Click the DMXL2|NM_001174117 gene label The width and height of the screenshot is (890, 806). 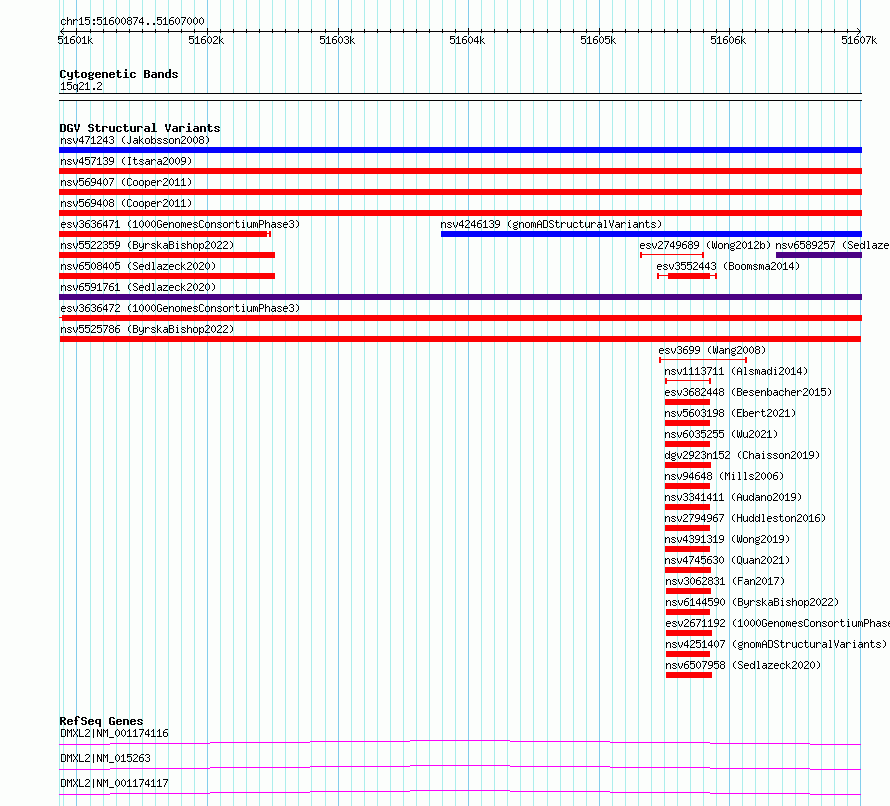[114, 783]
